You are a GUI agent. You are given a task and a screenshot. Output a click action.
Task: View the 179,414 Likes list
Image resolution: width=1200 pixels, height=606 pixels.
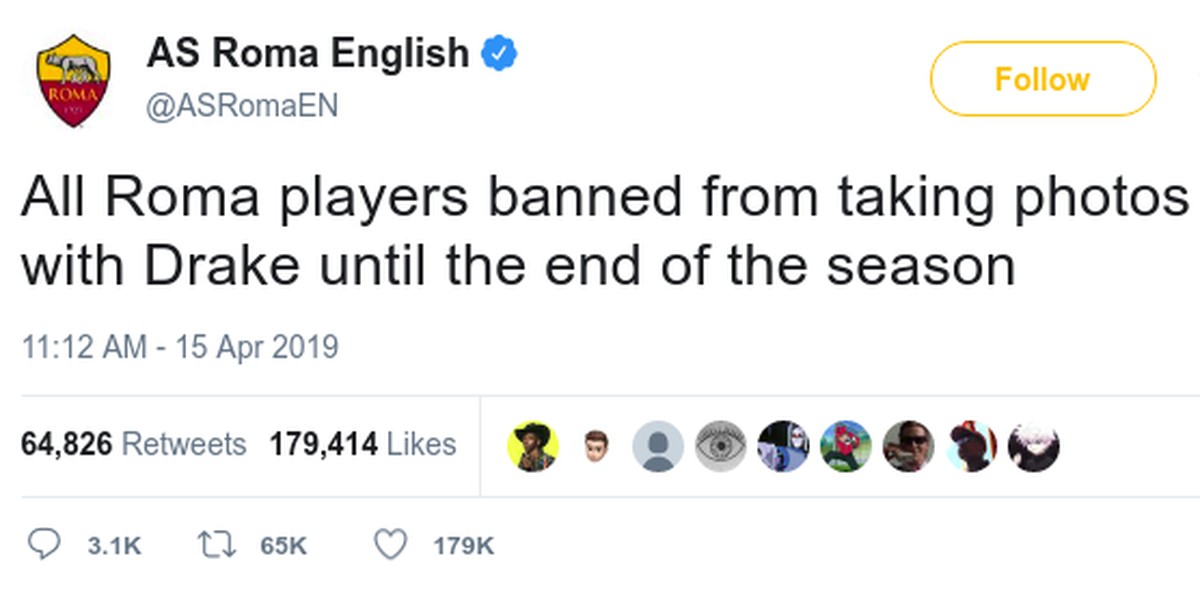click(x=363, y=444)
